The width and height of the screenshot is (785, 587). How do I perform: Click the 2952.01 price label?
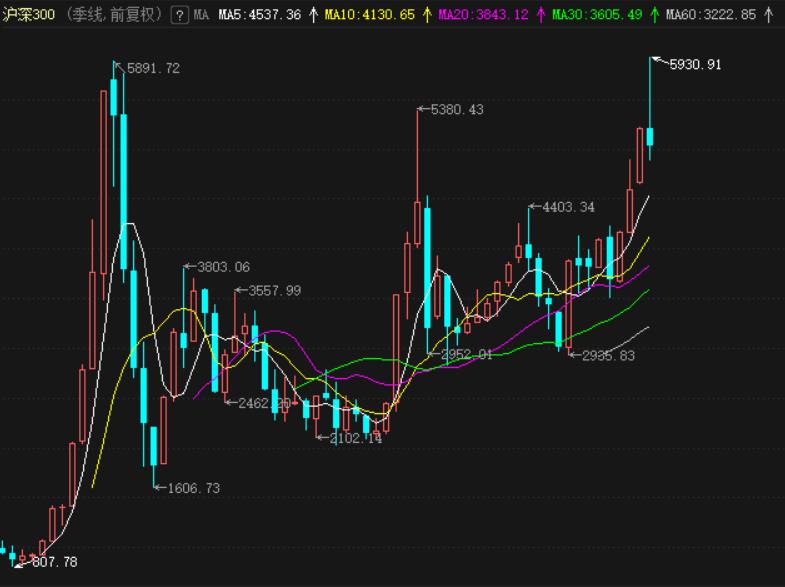(466, 355)
